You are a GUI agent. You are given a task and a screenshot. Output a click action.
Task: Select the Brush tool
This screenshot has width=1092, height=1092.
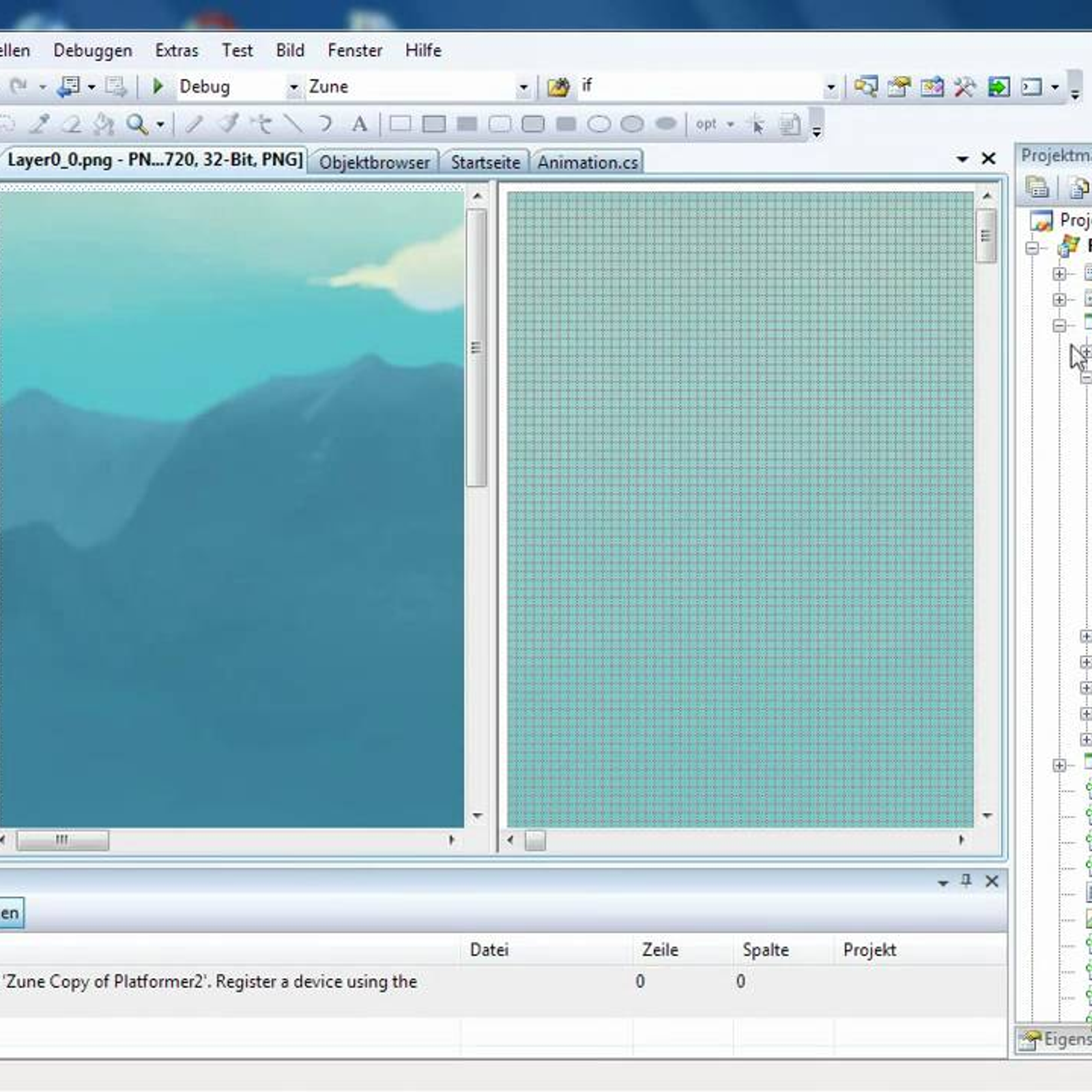[228, 124]
